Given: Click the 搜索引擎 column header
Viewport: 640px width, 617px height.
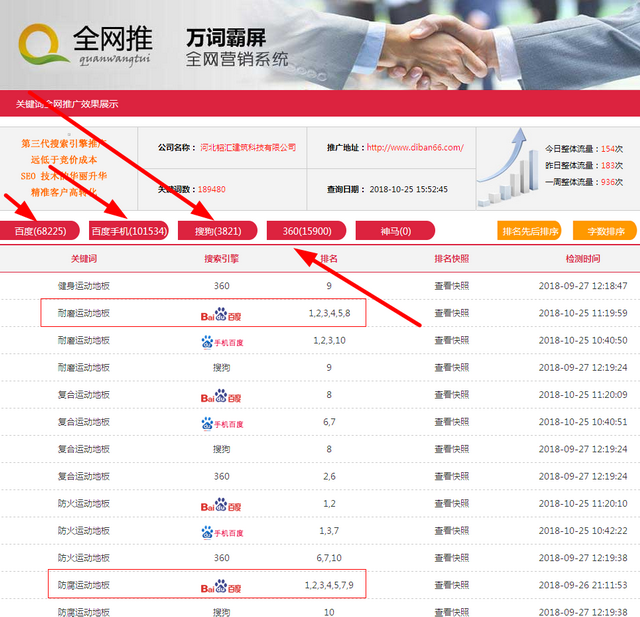Looking at the screenshot, I should 222,258.
